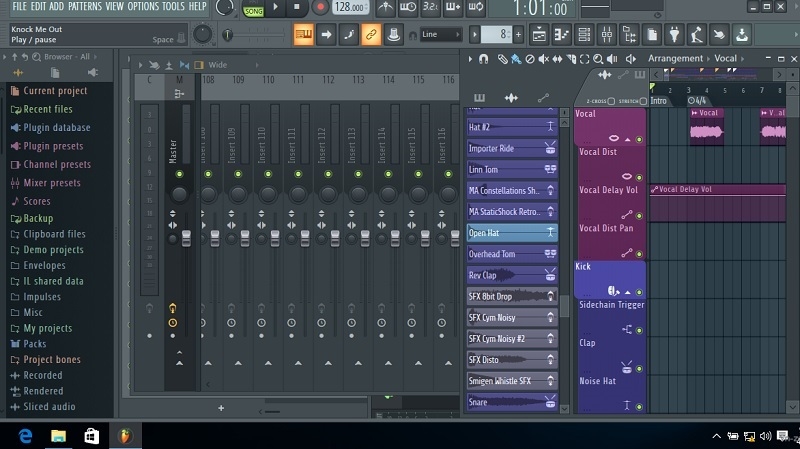The image size is (800, 449).
Task: Open the Channel rack view from the toolbar
Action: 584,35
